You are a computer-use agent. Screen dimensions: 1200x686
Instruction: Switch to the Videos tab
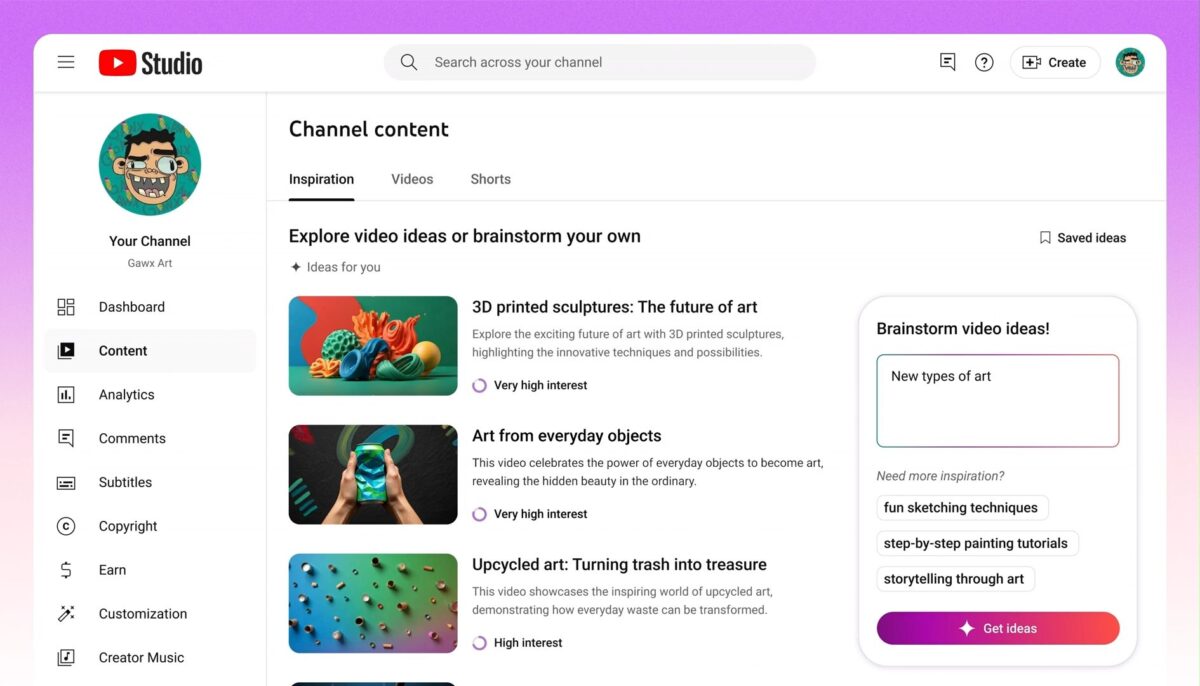click(x=412, y=179)
